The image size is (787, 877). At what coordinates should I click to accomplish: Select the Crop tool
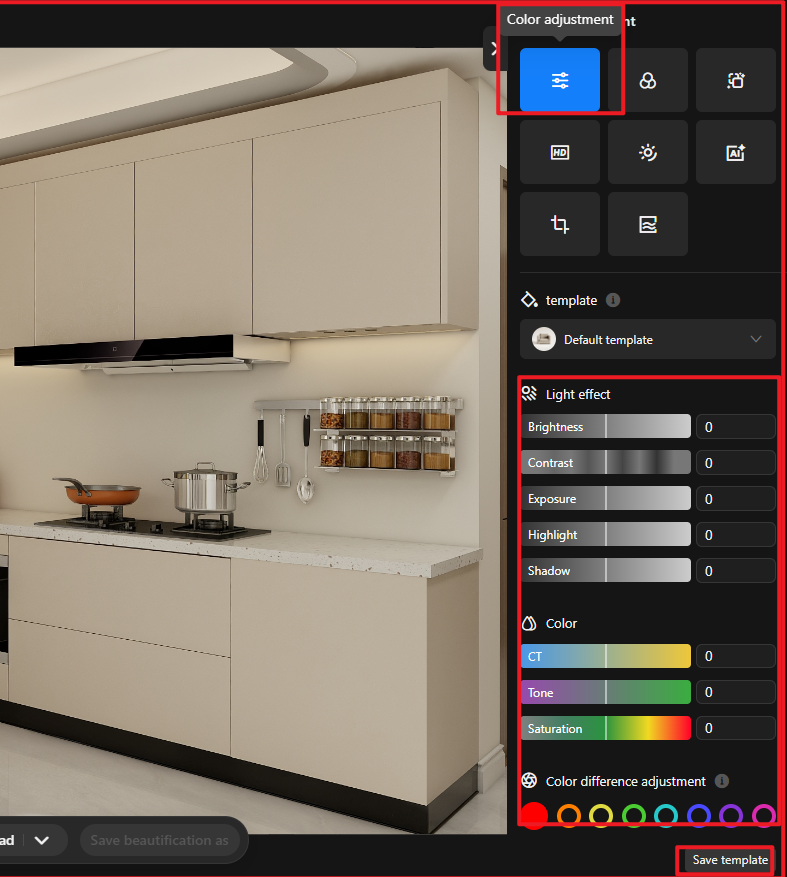(559, 224)
